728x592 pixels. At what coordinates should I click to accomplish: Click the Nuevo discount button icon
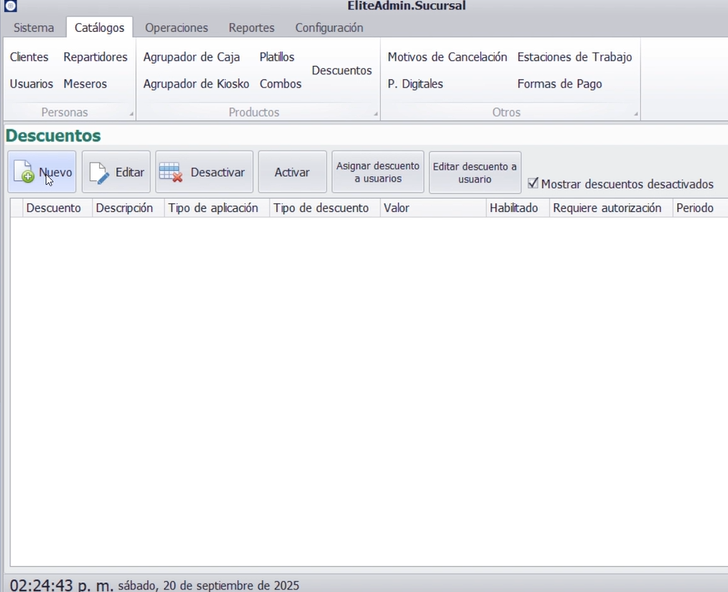click(24, 173)
